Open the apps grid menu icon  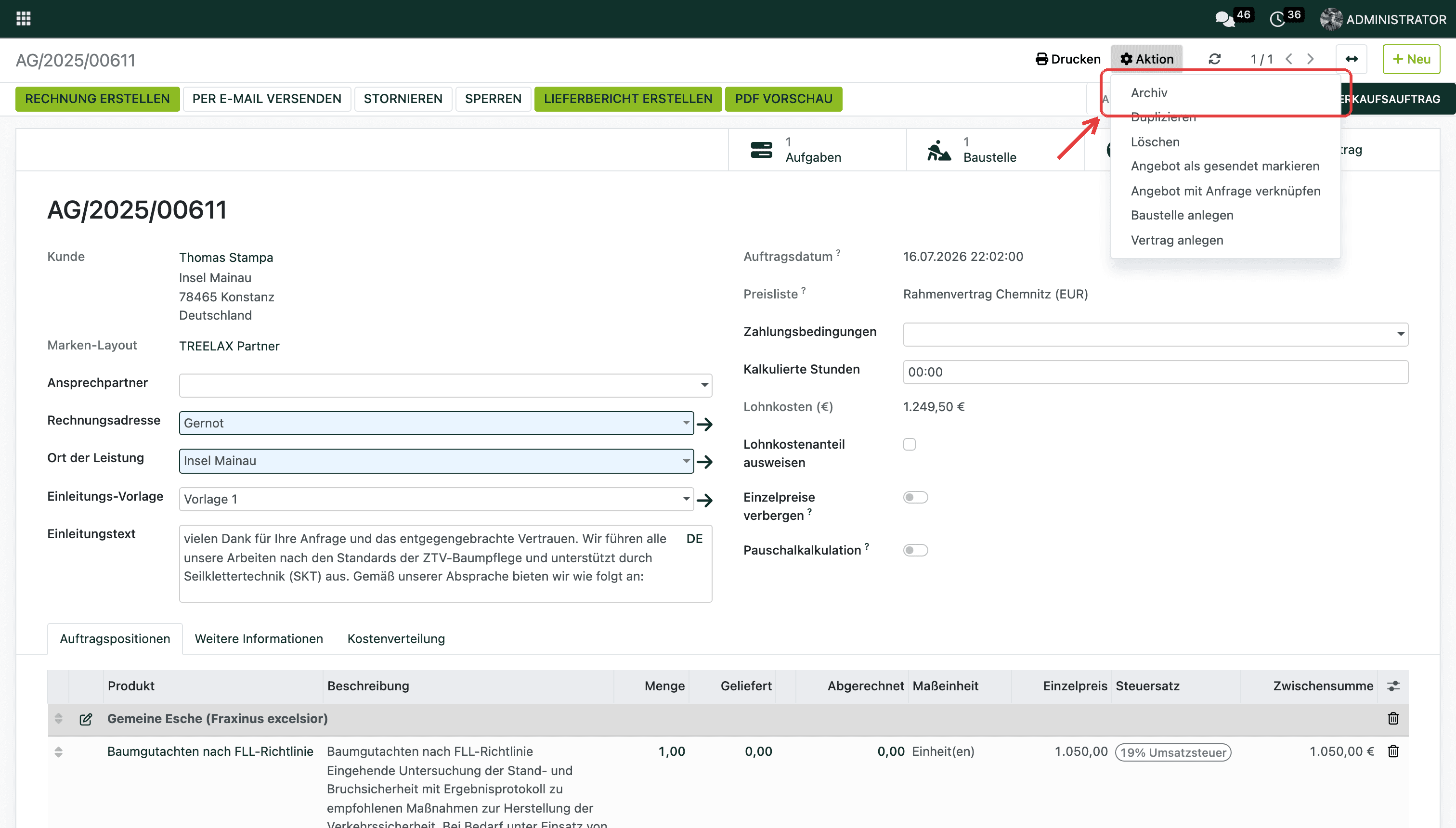[x=23, y=19]
